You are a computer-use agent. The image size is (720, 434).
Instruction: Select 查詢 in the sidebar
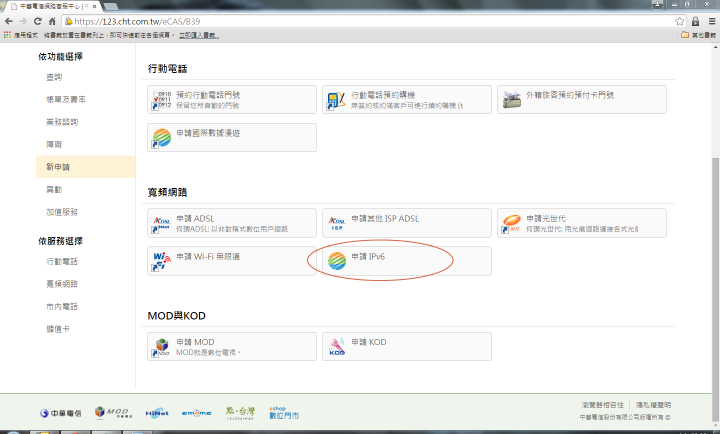(x=54, y=77)
